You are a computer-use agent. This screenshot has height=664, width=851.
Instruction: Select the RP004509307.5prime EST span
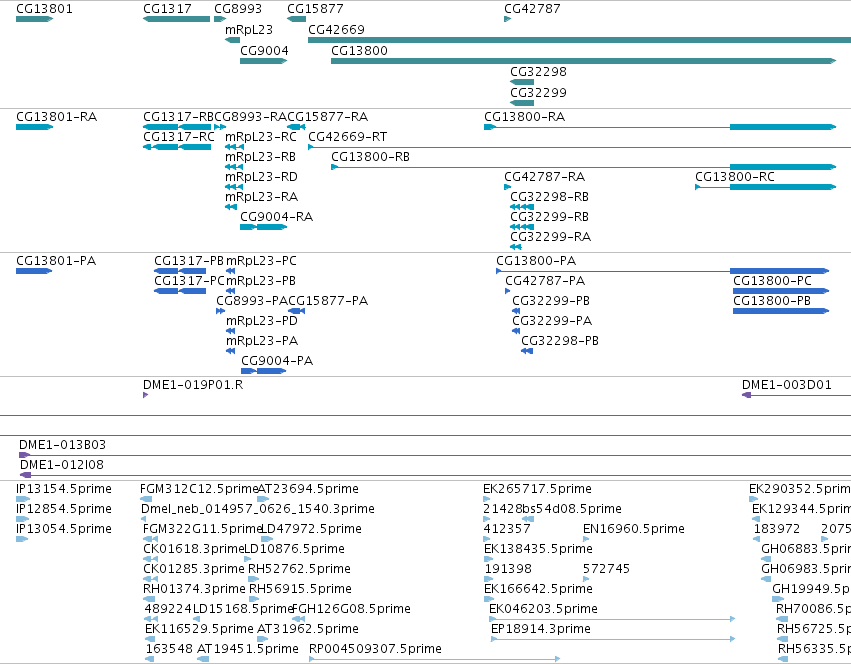435,659
